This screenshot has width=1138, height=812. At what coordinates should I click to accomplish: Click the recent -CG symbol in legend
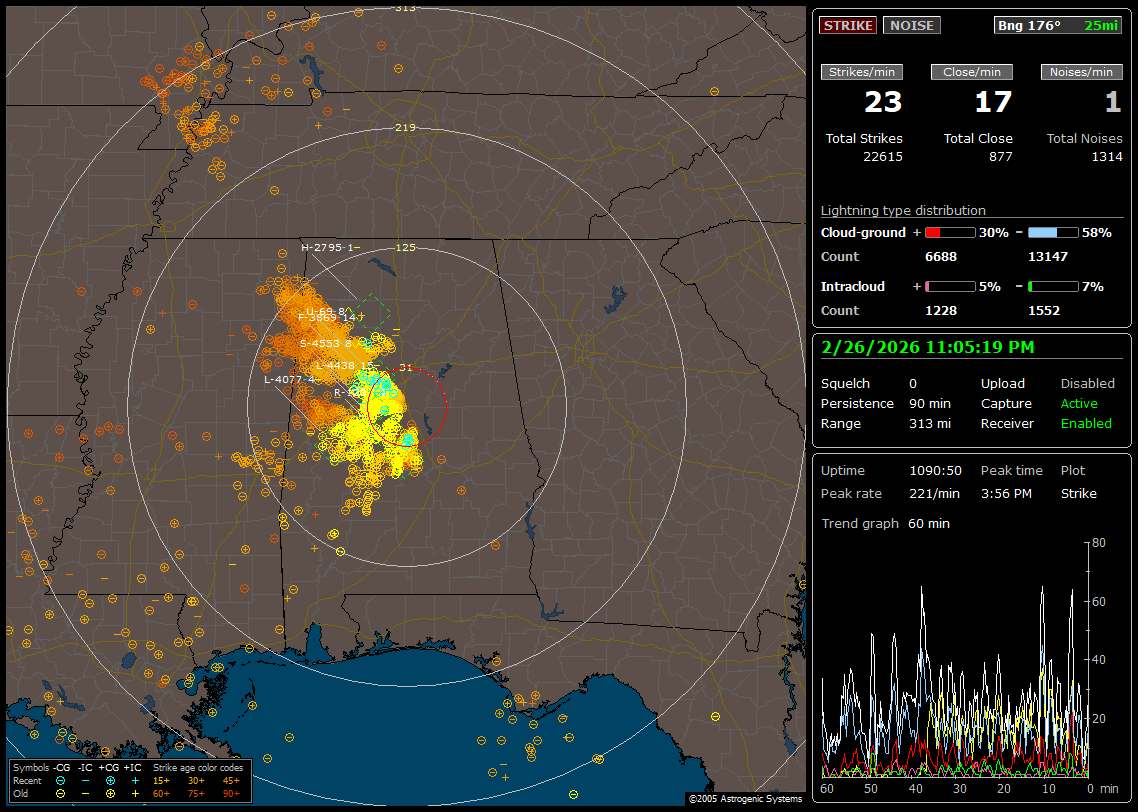(x=61, y=780)
